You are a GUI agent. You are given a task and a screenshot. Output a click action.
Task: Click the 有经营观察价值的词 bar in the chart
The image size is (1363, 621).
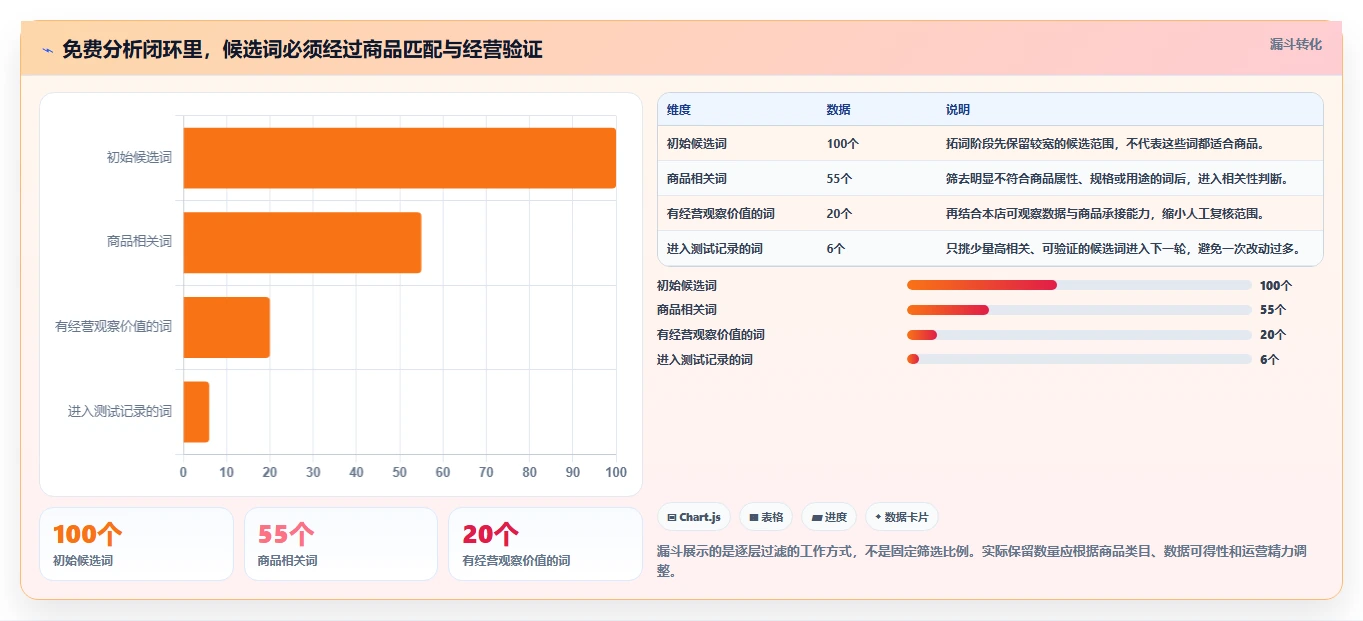[x=226, y=327]
